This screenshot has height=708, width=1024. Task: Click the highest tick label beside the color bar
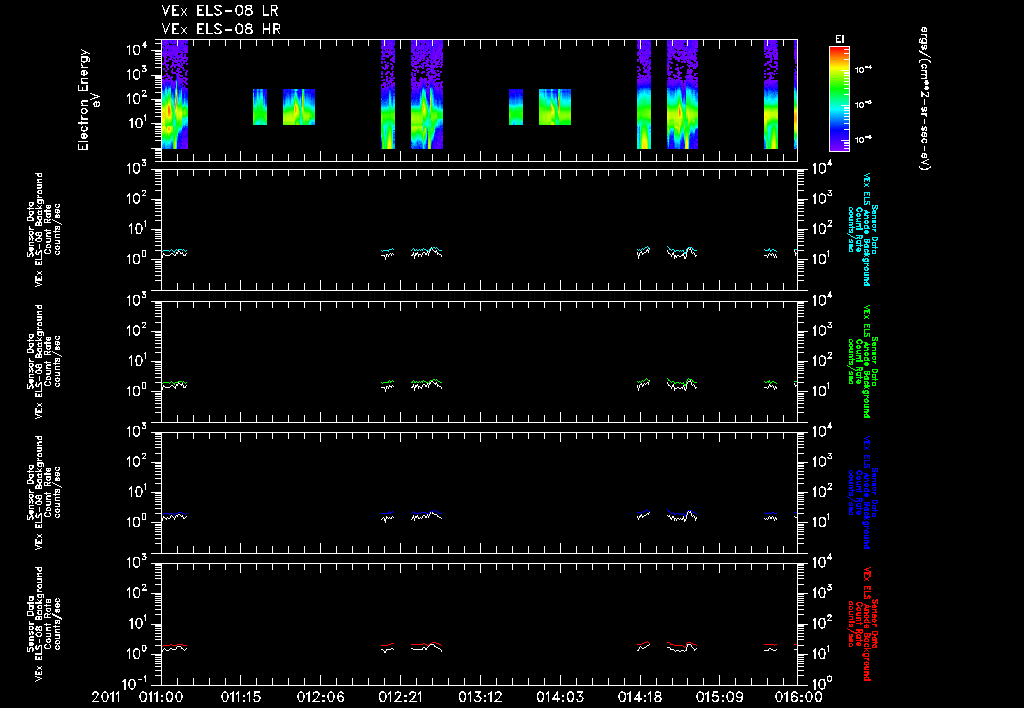coord(863,69)
